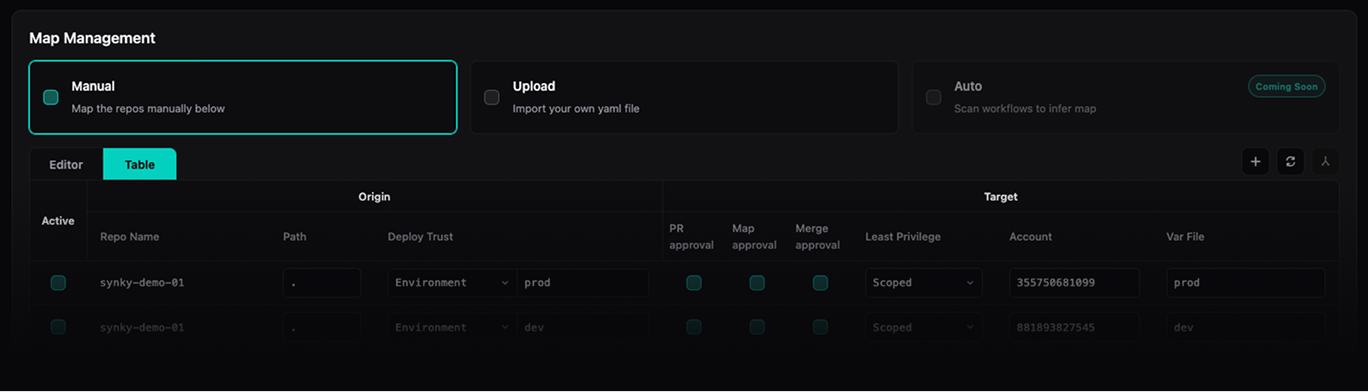Click the refresh arrows icon button

[1290, 161]
